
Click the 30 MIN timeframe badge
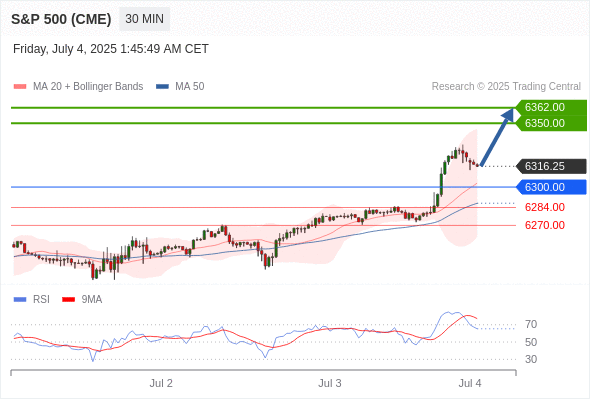click(x=144, y=19)
